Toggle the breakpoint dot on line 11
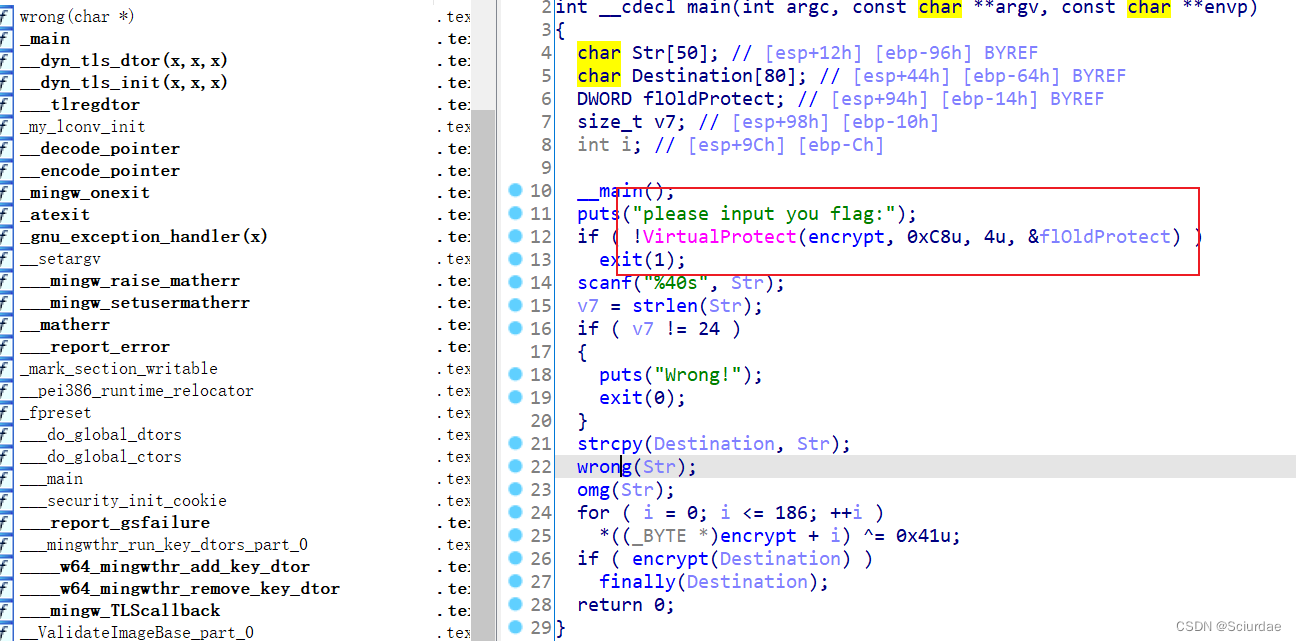This screenshot has height=641, width=1296. [515, 213]
